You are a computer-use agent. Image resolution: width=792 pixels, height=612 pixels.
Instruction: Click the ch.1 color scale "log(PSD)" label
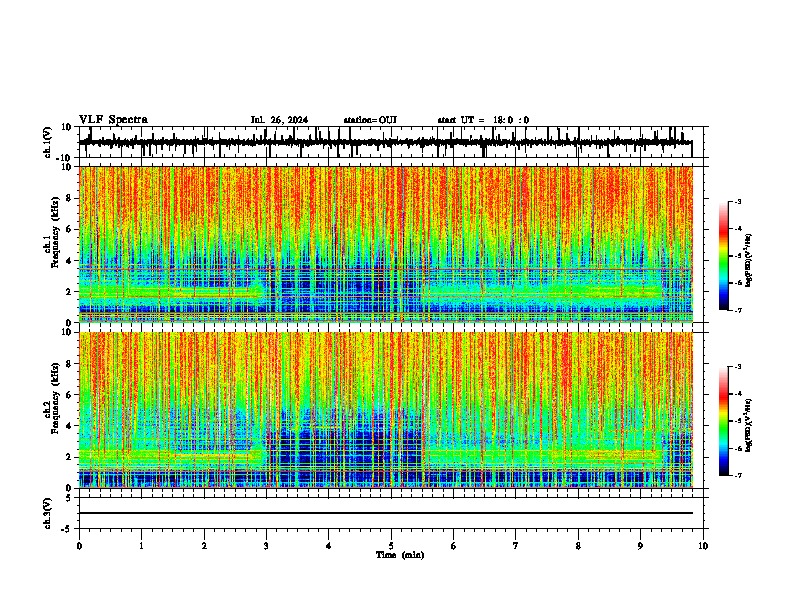click(749, 260)
